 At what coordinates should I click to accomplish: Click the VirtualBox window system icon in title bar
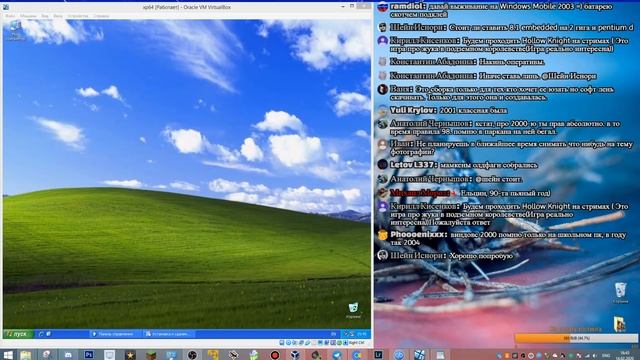6,7
